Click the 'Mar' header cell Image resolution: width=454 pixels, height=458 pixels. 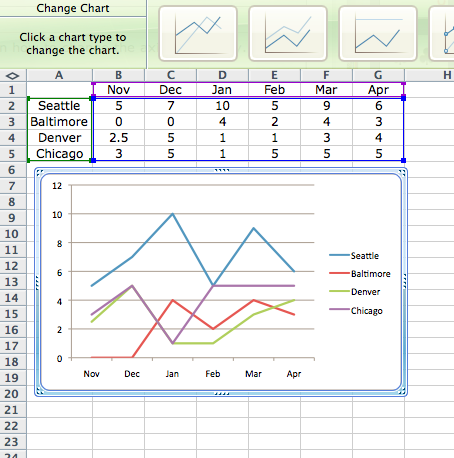tap(326, 90)
